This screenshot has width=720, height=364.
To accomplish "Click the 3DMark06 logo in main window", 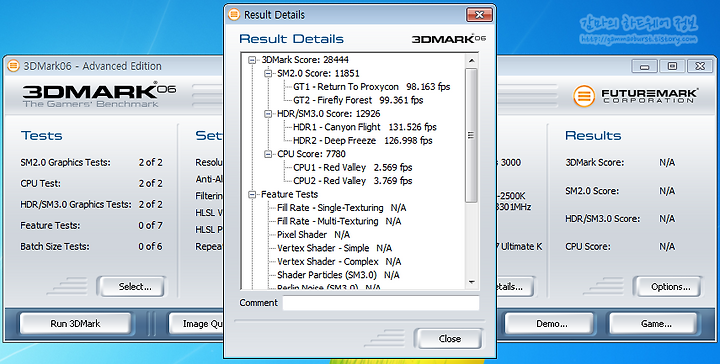I will [99, 95].
